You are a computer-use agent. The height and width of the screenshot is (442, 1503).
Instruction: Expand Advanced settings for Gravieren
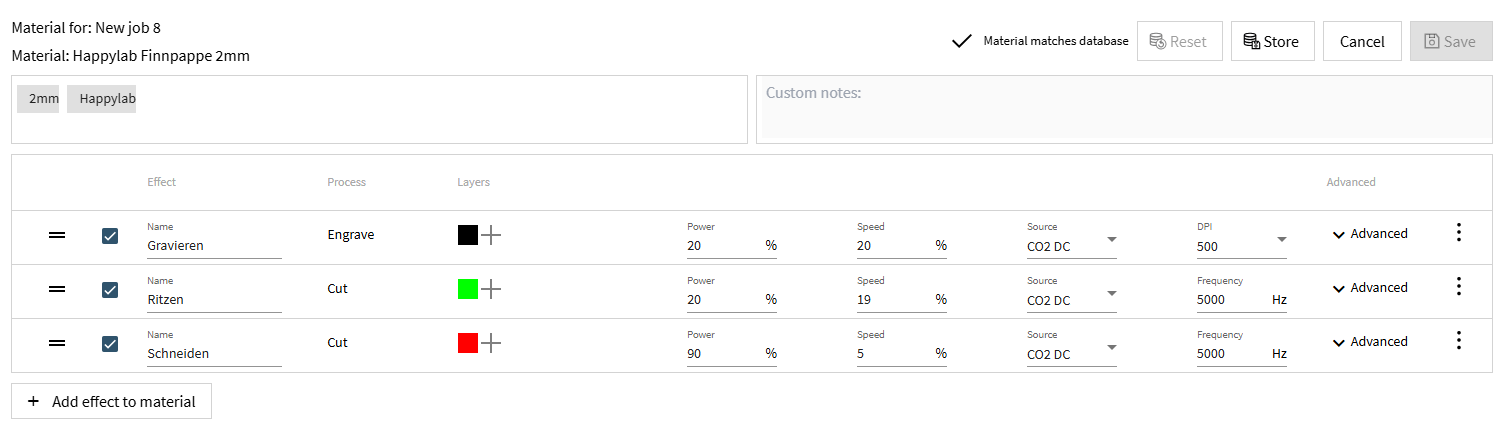1369,234
